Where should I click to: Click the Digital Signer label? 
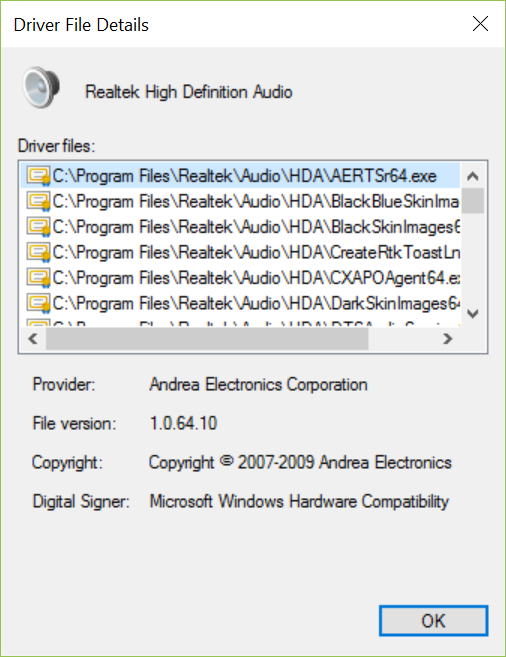click(81, 502)
